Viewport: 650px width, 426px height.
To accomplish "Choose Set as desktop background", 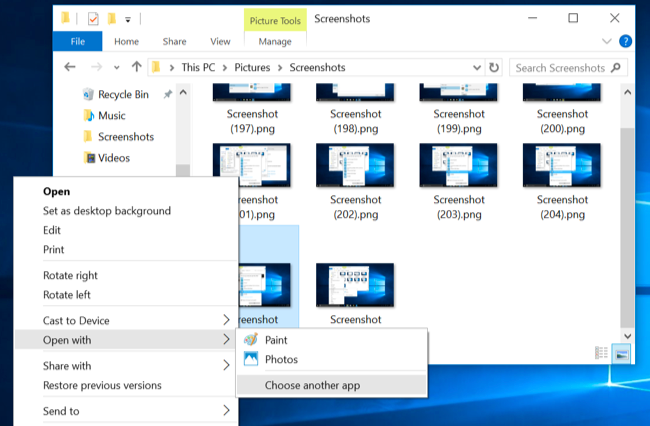I will click(106, 211).
